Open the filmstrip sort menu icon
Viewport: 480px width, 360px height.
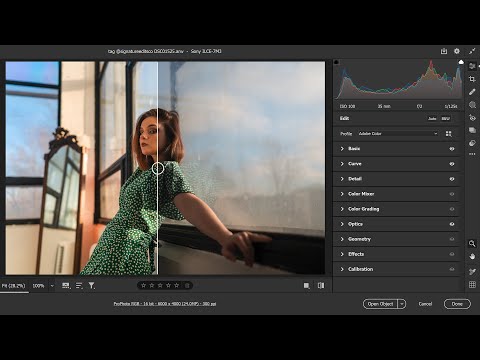[x=79, y=286]
